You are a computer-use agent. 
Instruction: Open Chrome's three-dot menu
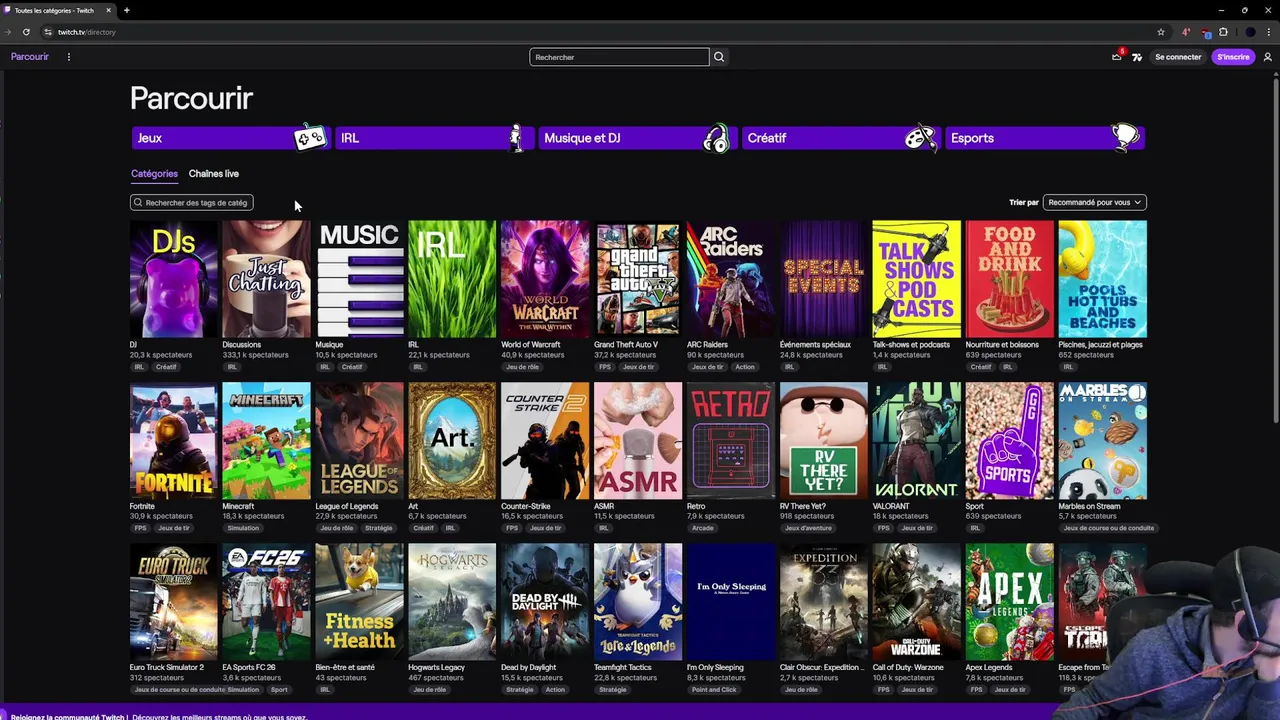pos(1269,32)
